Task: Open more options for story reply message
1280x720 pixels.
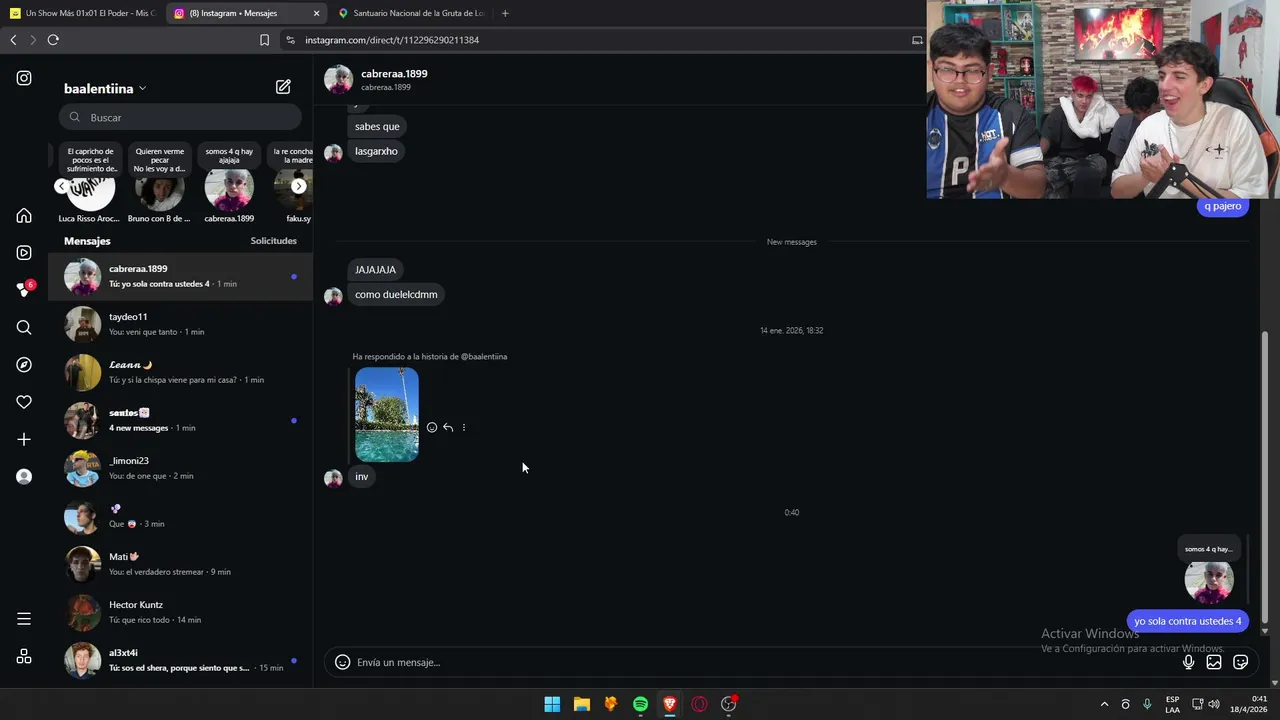Action: (x=464, y=427)
